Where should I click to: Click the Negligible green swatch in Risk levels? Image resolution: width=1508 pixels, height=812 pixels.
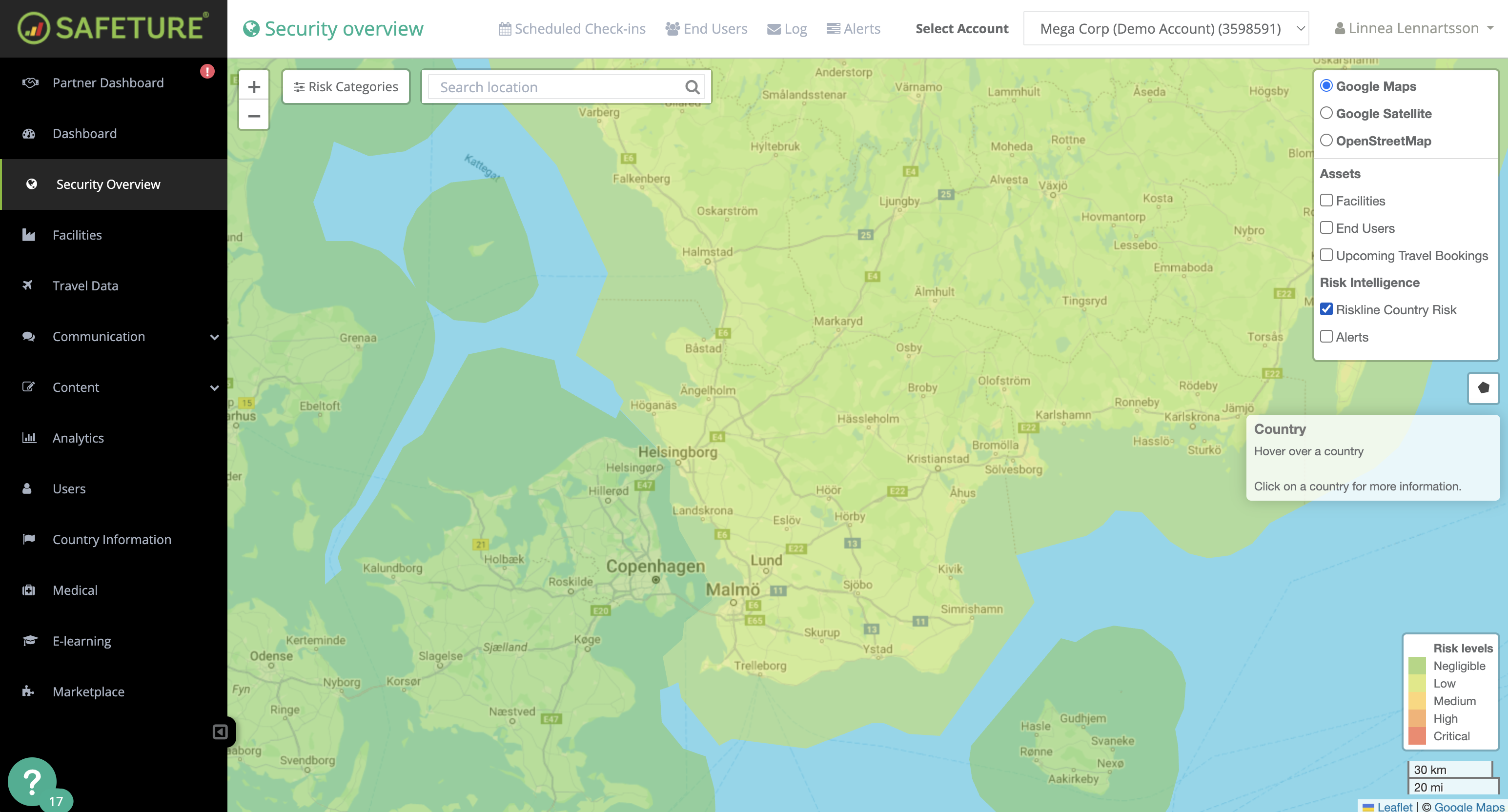coord(1417,666)
